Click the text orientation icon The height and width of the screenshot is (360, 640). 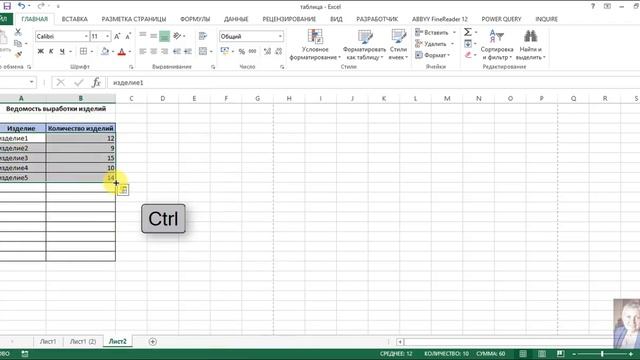(x=177, y=36)
